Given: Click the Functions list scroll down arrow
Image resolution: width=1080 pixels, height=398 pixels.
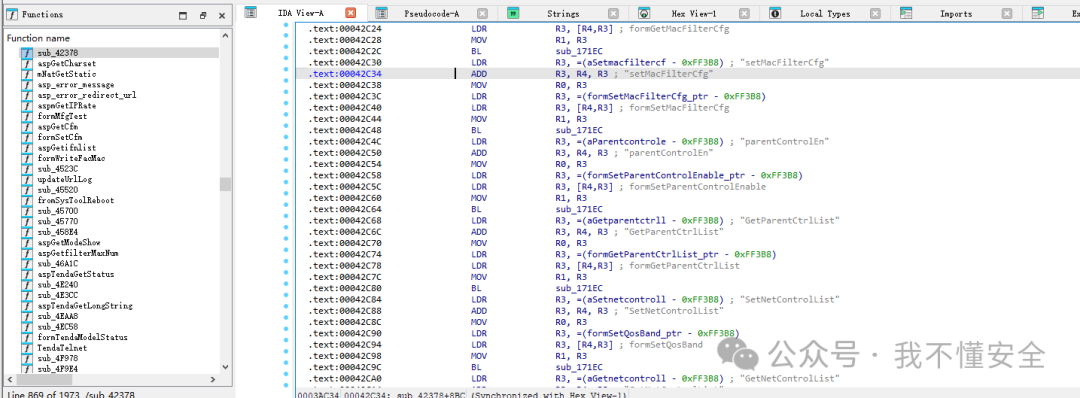Looking at the screenshot, I should (225, 367).
